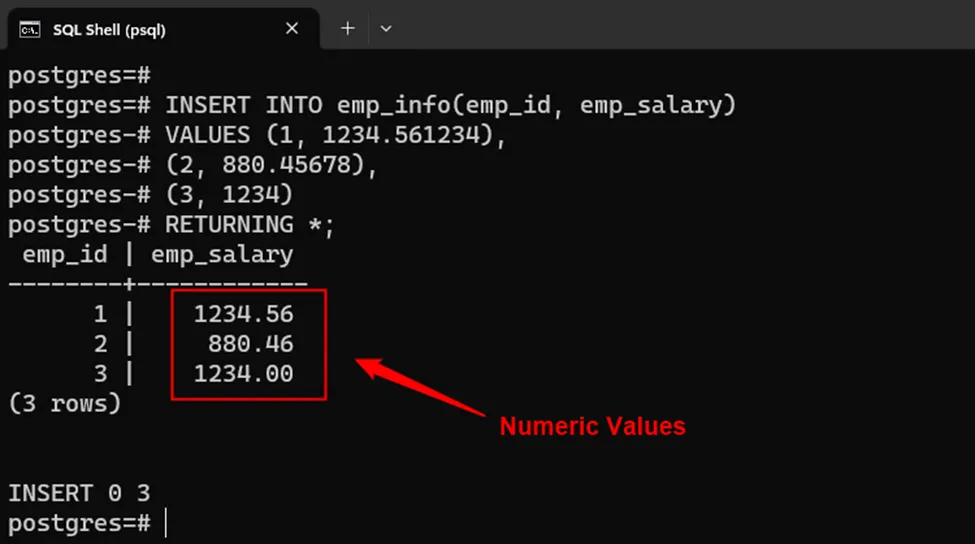Select the 1234.56 salary value
The width and height of the screenshot is (975, 544).
(x=244, y=314)
